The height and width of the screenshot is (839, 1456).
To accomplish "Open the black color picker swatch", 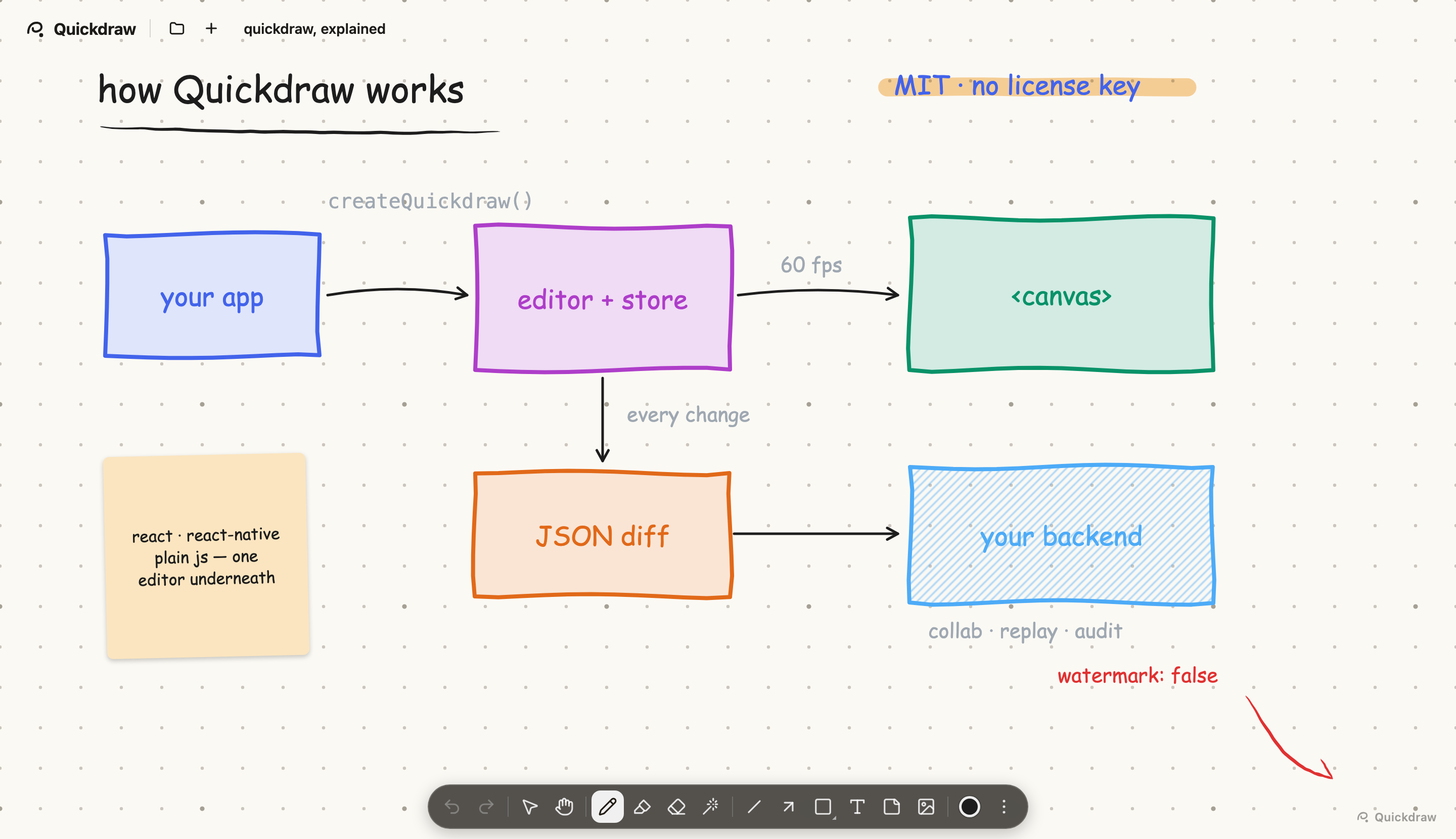I will (970, 807).
